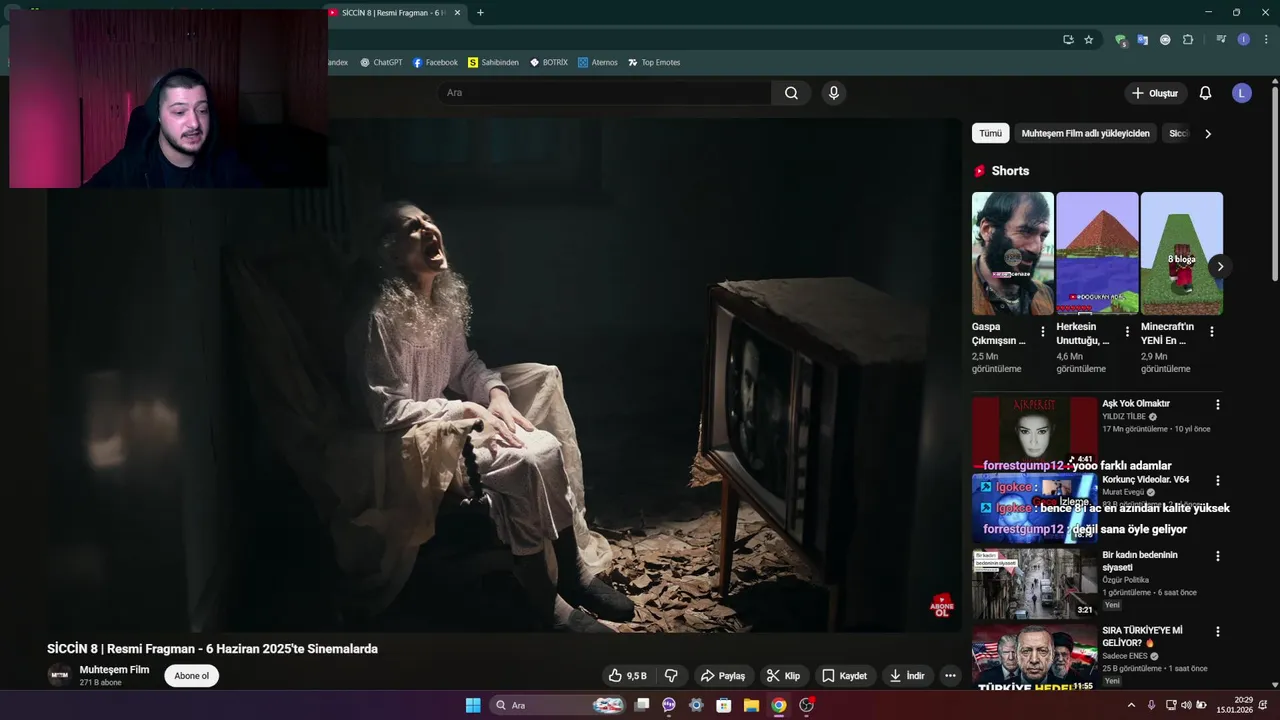This screenshot has width=1280, height=720.
Task: Open options menu for Herkesin Unuttuğu short
Action: (x=1127, y=332)
